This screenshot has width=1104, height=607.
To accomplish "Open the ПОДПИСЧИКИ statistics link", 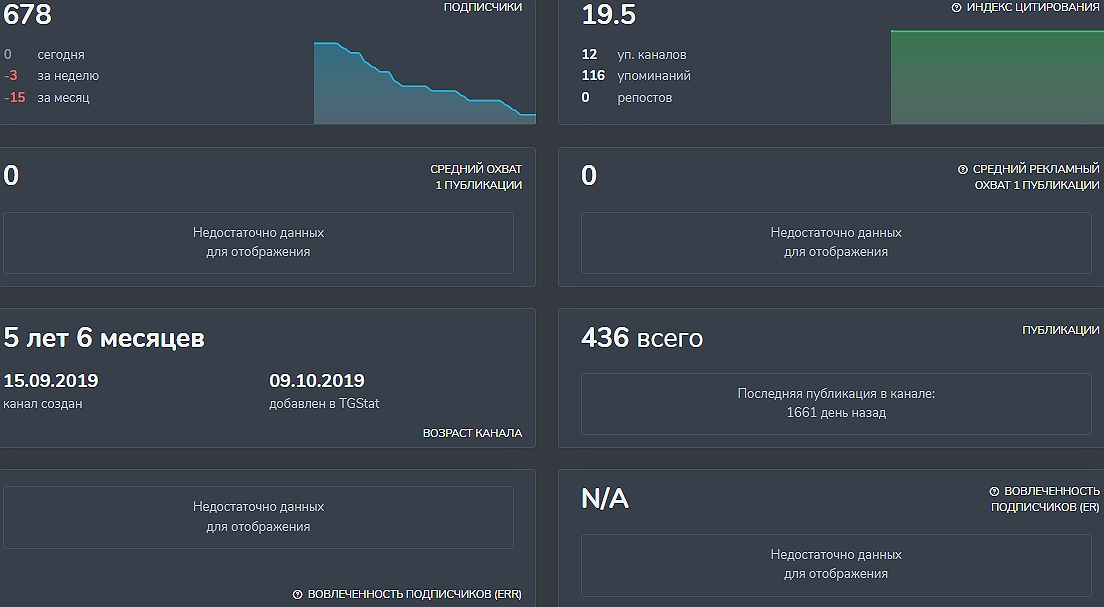I will point(483,7).
